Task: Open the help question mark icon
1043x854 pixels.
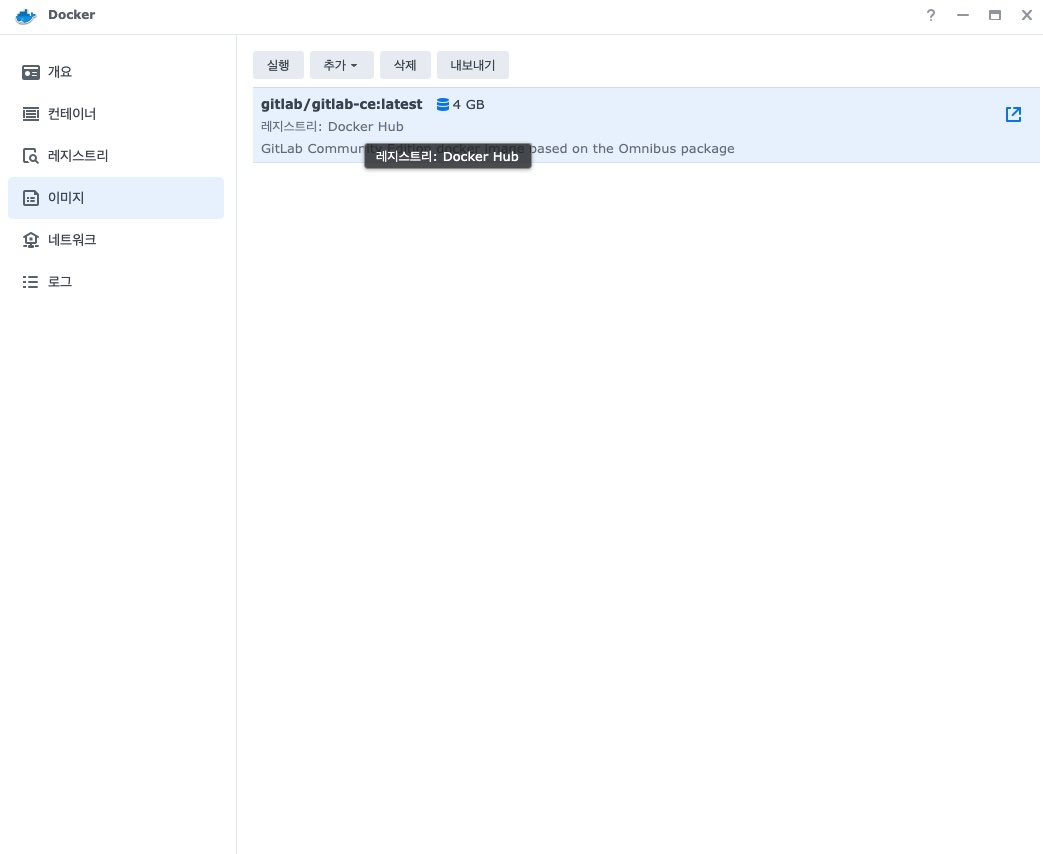Action: click(x=931, y=15)
